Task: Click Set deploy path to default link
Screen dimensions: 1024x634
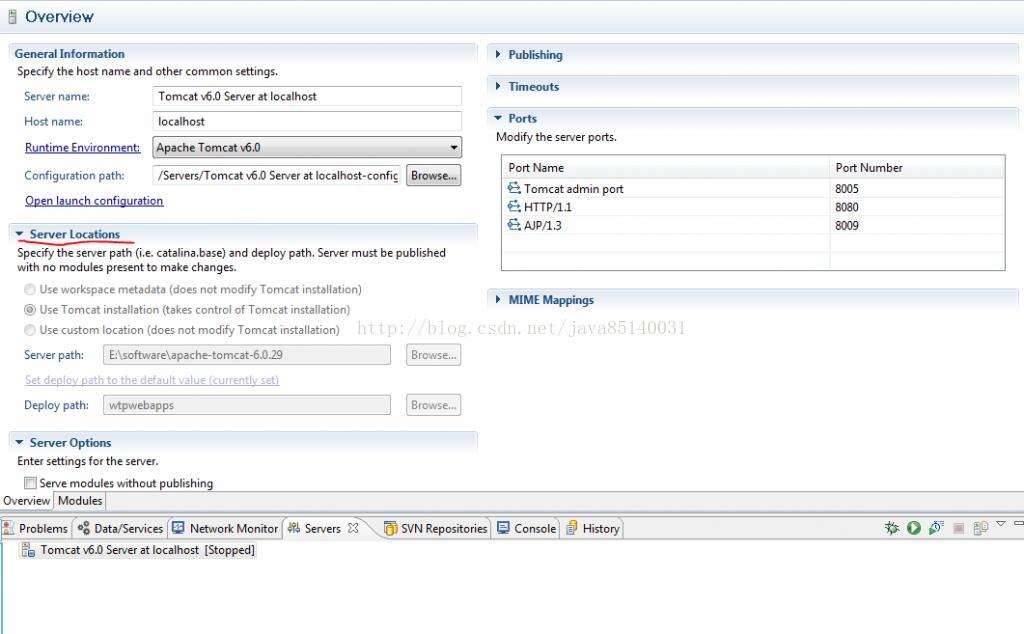Action: (152, 380)
